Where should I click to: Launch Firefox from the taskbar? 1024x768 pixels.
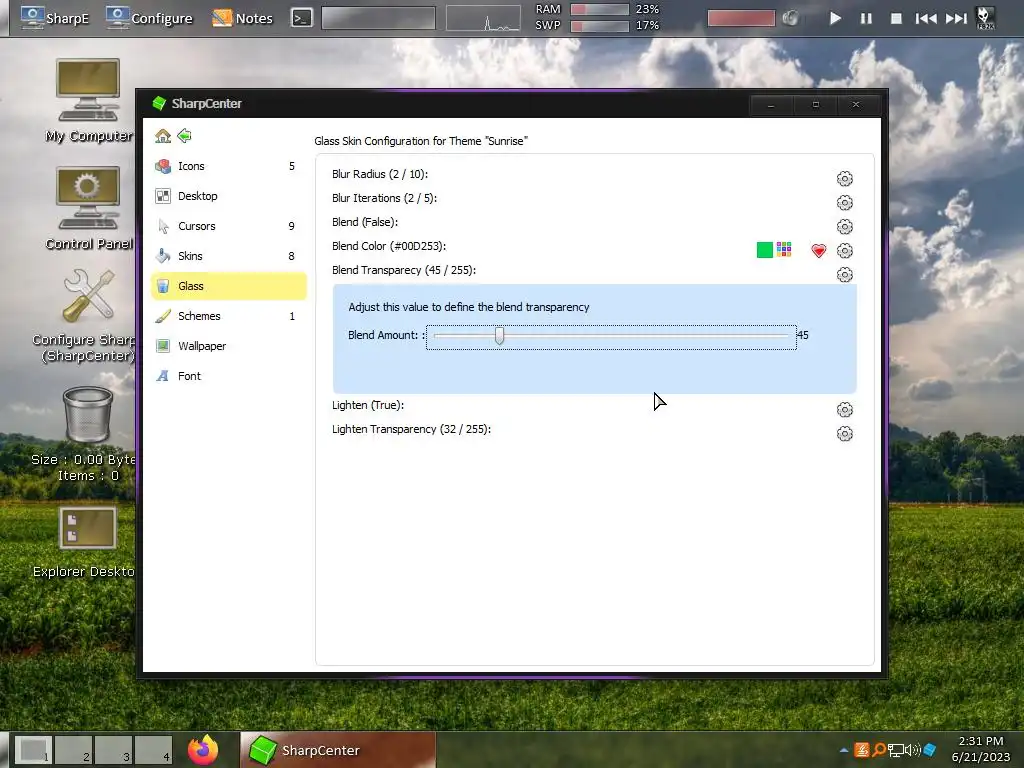(x=203, y=750)
